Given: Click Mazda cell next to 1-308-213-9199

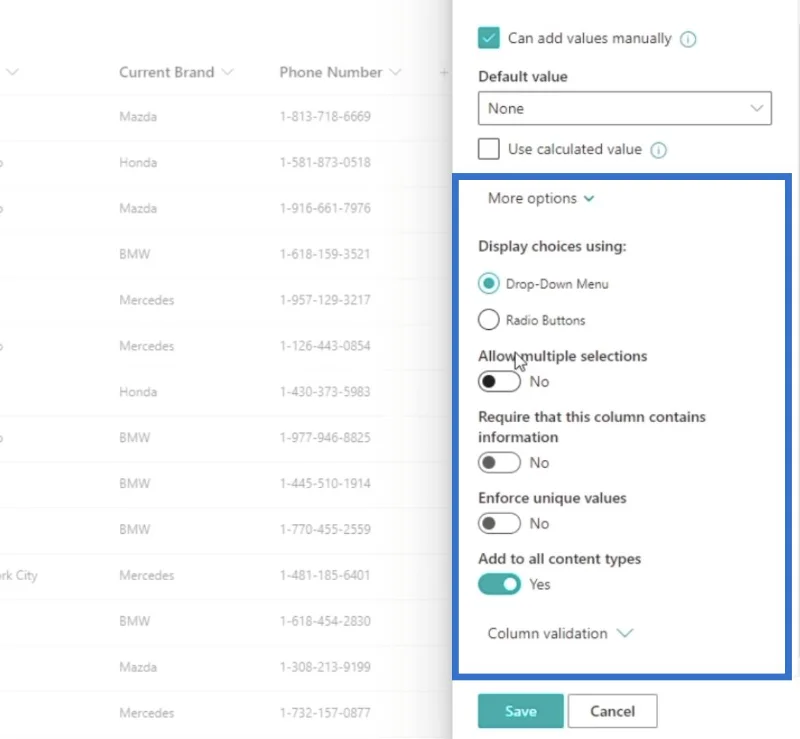Looking at the screenshot, I should point(138,667).
